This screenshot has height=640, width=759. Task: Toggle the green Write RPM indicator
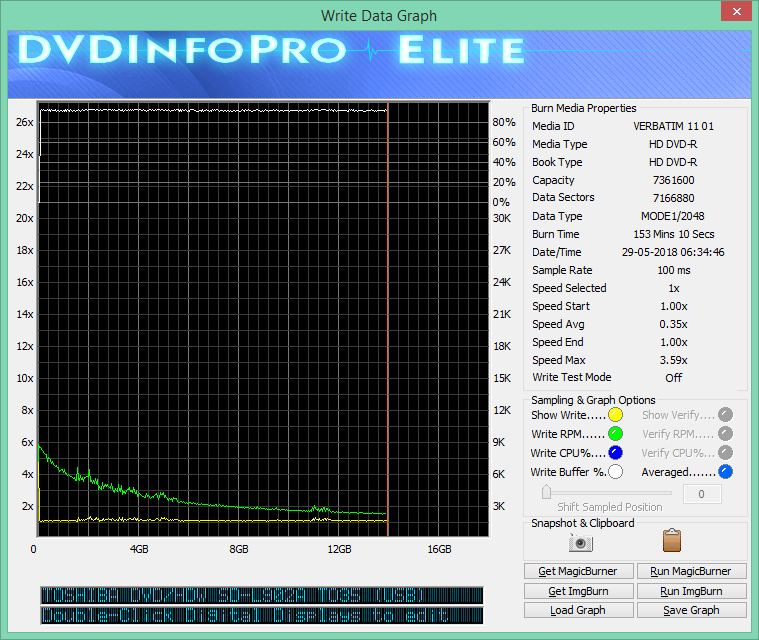(615, 433)
